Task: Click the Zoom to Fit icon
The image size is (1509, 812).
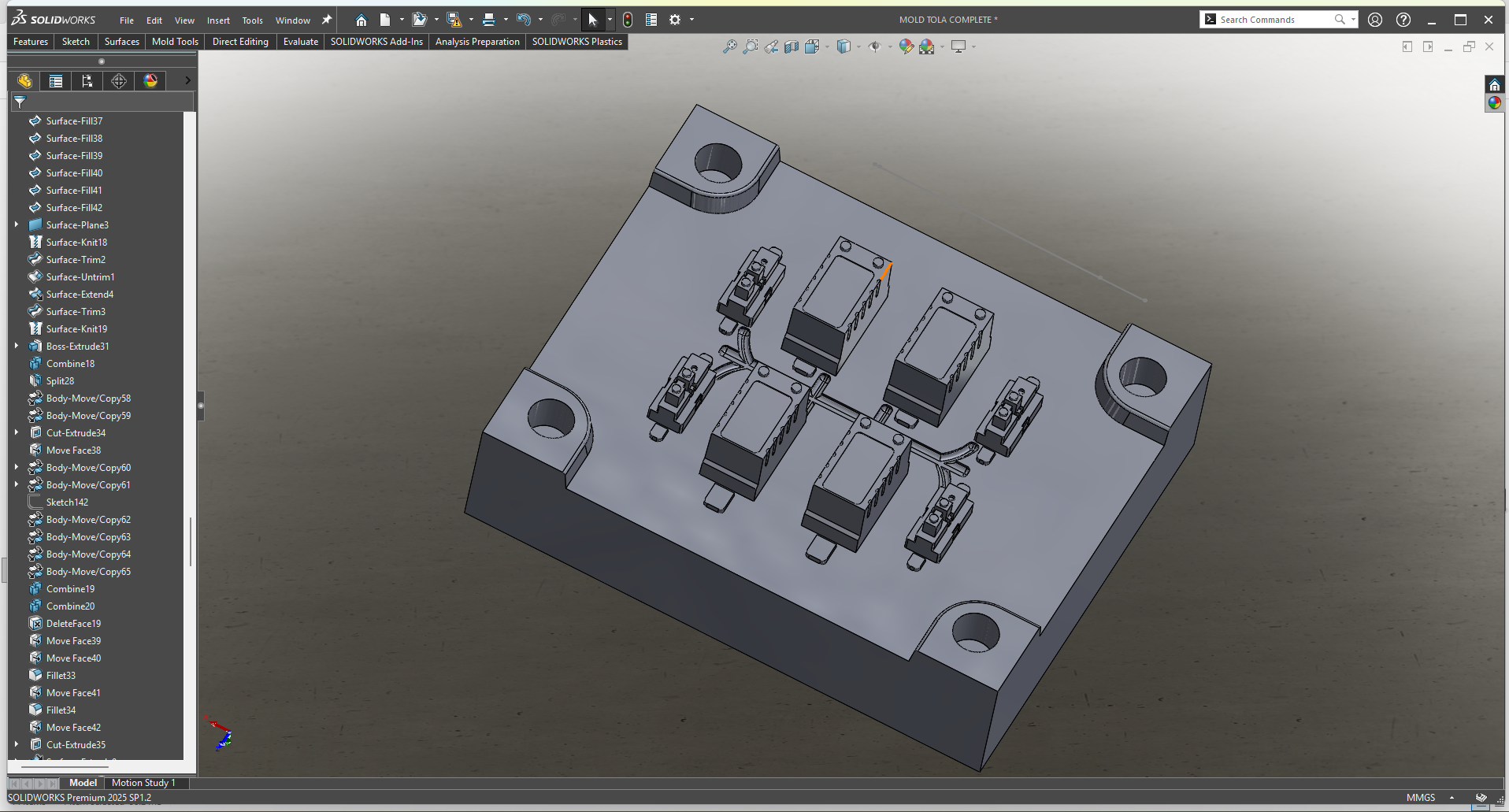Action: click(729, 47)
